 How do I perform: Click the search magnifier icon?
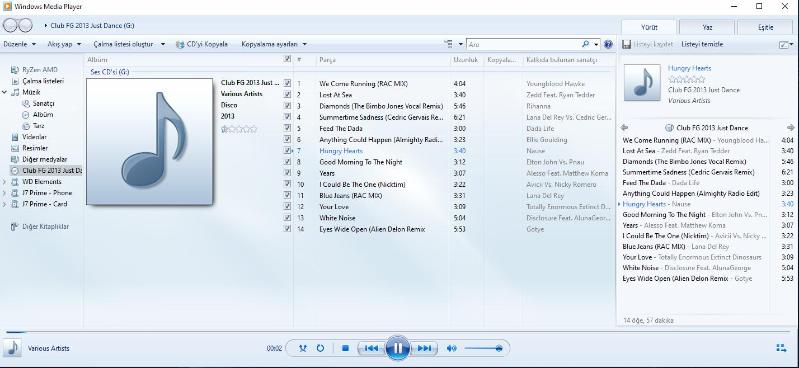[x=585, y=44]
